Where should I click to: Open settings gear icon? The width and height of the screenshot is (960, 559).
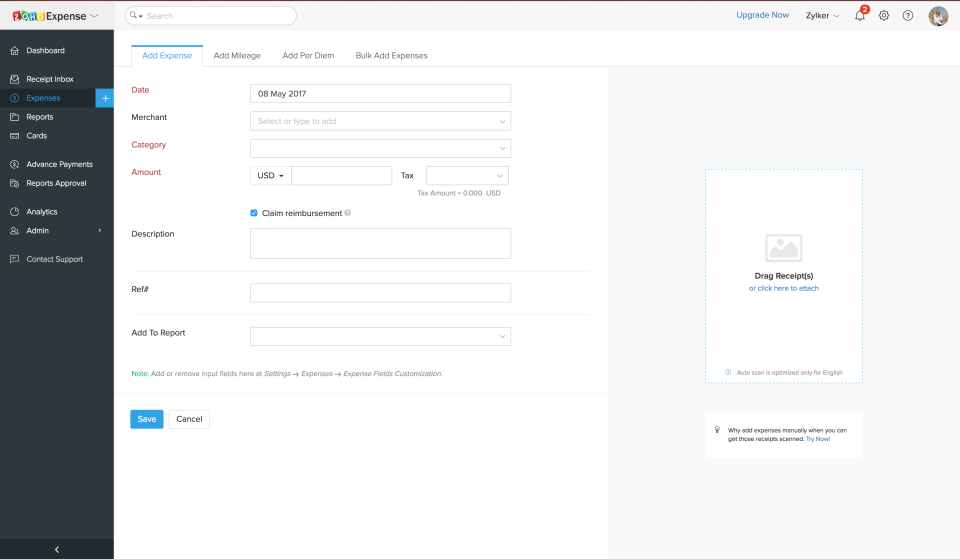884,16
